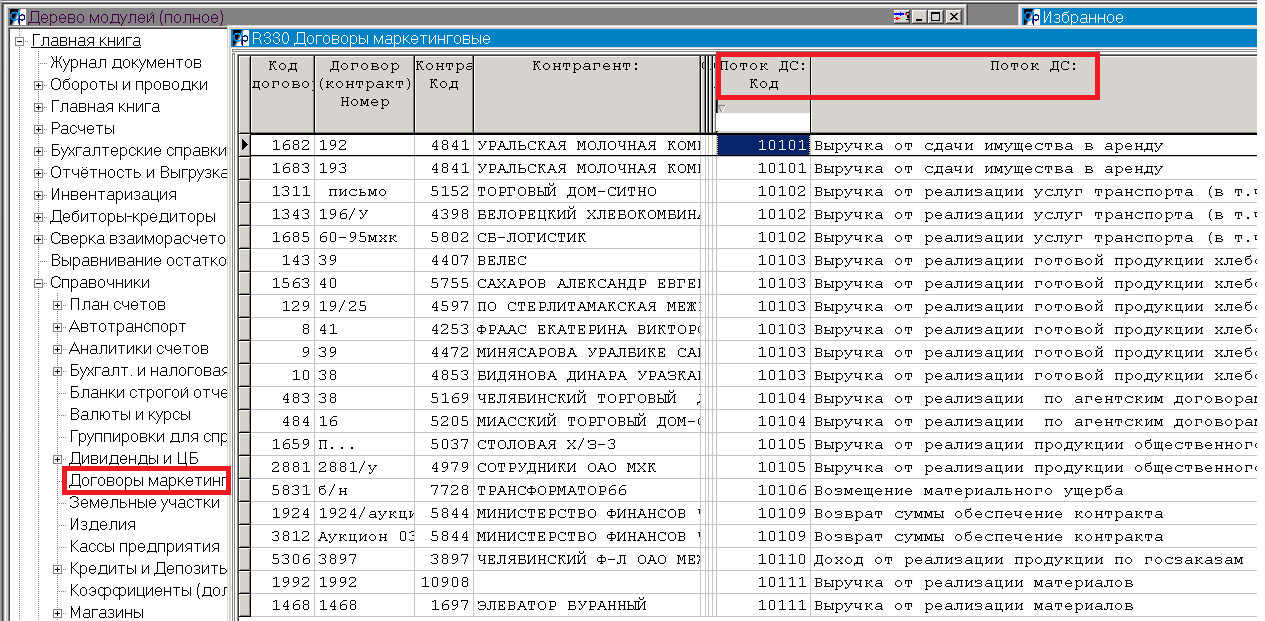1265x621 pixels.
Task: Click the app icon on R330 Договоры маркетинговые window
Action: (x=239, y=36)
